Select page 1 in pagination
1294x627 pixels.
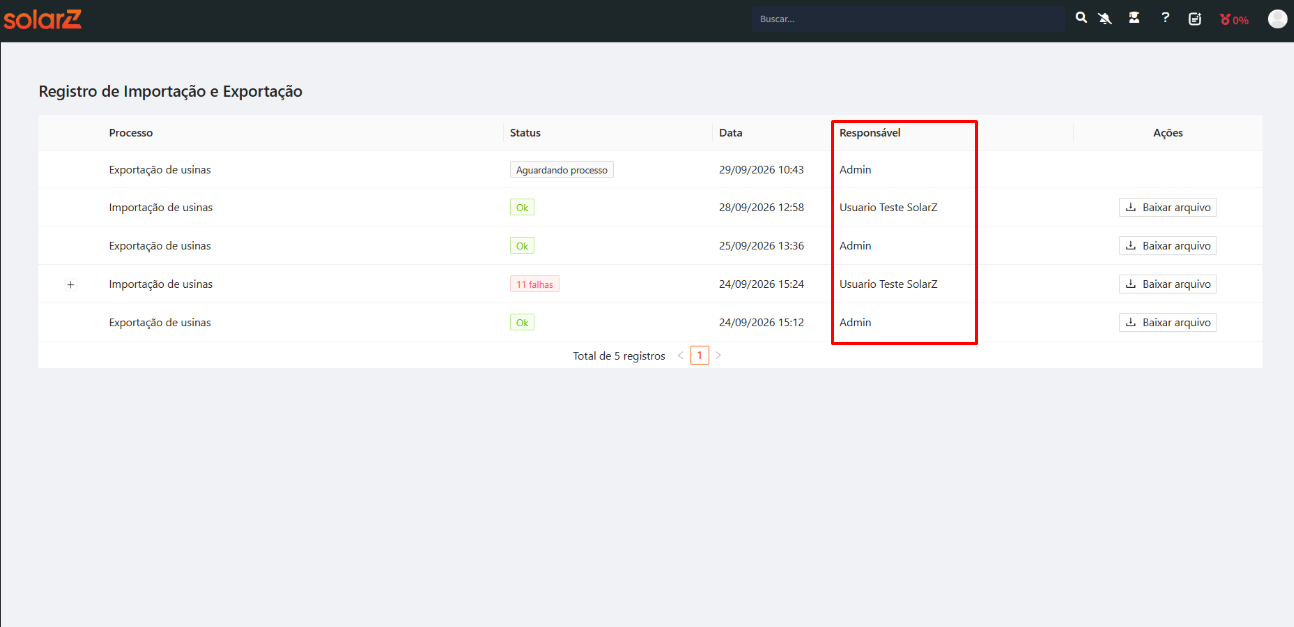click(x=700, y=356)
